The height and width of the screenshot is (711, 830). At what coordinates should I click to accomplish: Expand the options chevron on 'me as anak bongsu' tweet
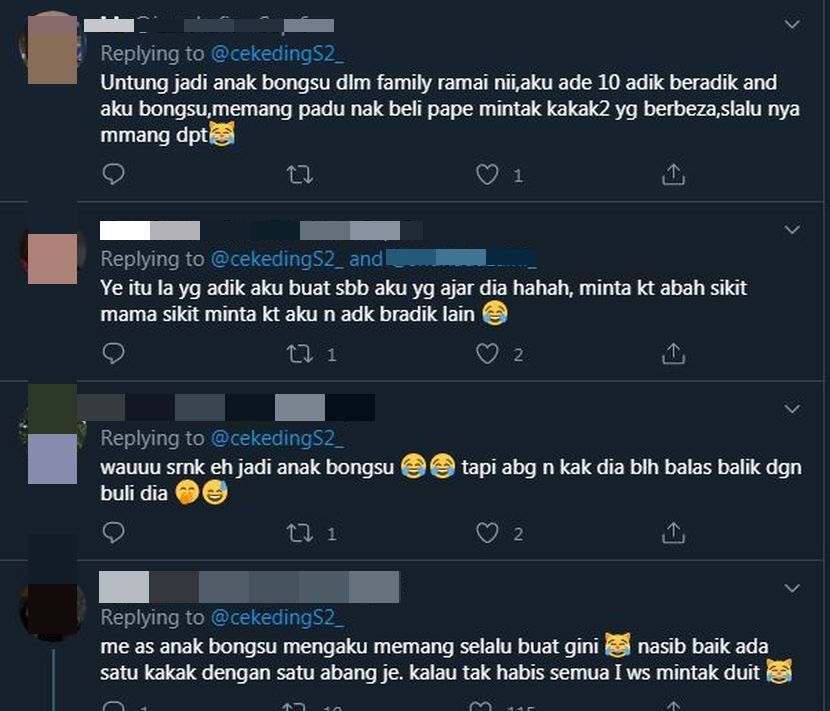coord(792,589)
